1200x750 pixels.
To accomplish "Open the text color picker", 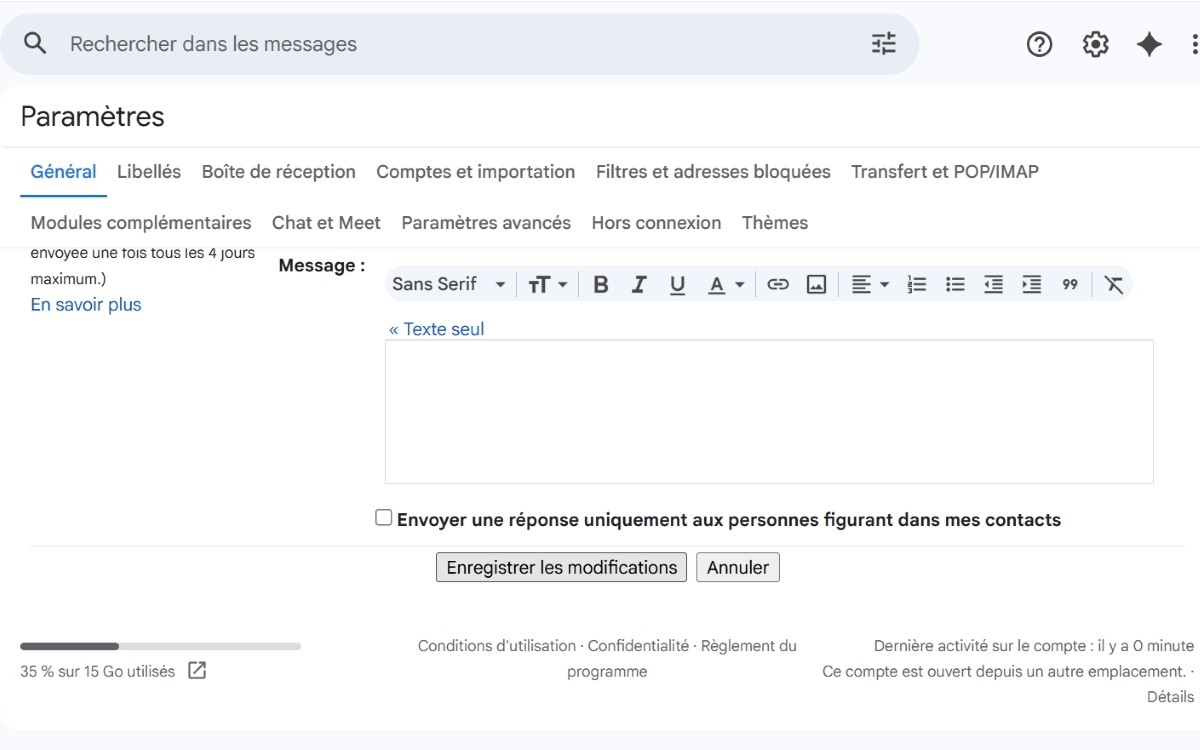I will click(726, 284).
